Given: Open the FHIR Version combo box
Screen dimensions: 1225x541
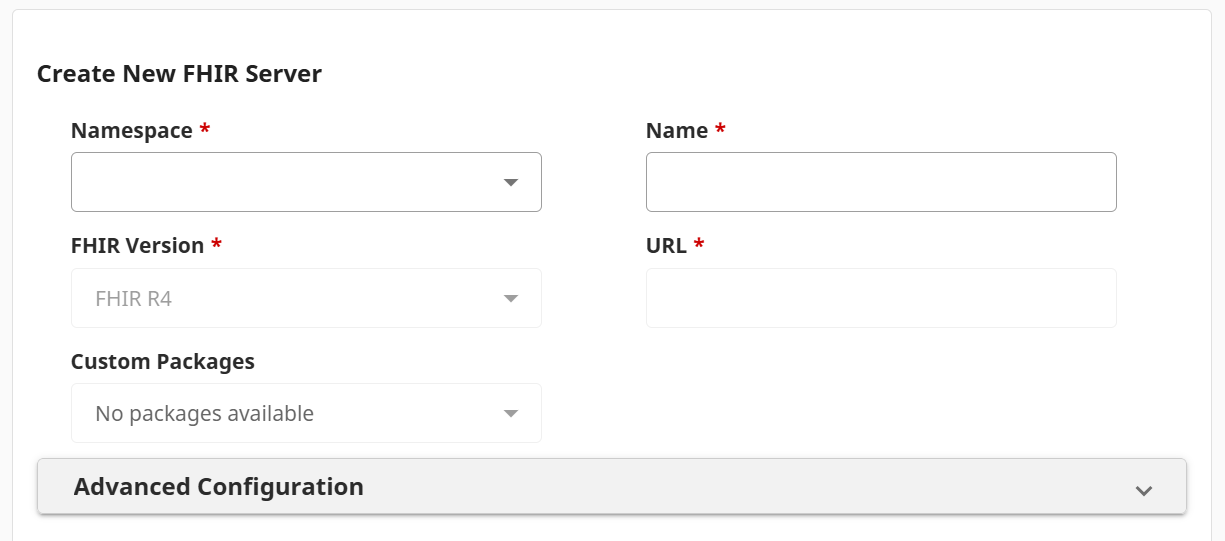Looking at the screenshot, I should click(290, 298).
